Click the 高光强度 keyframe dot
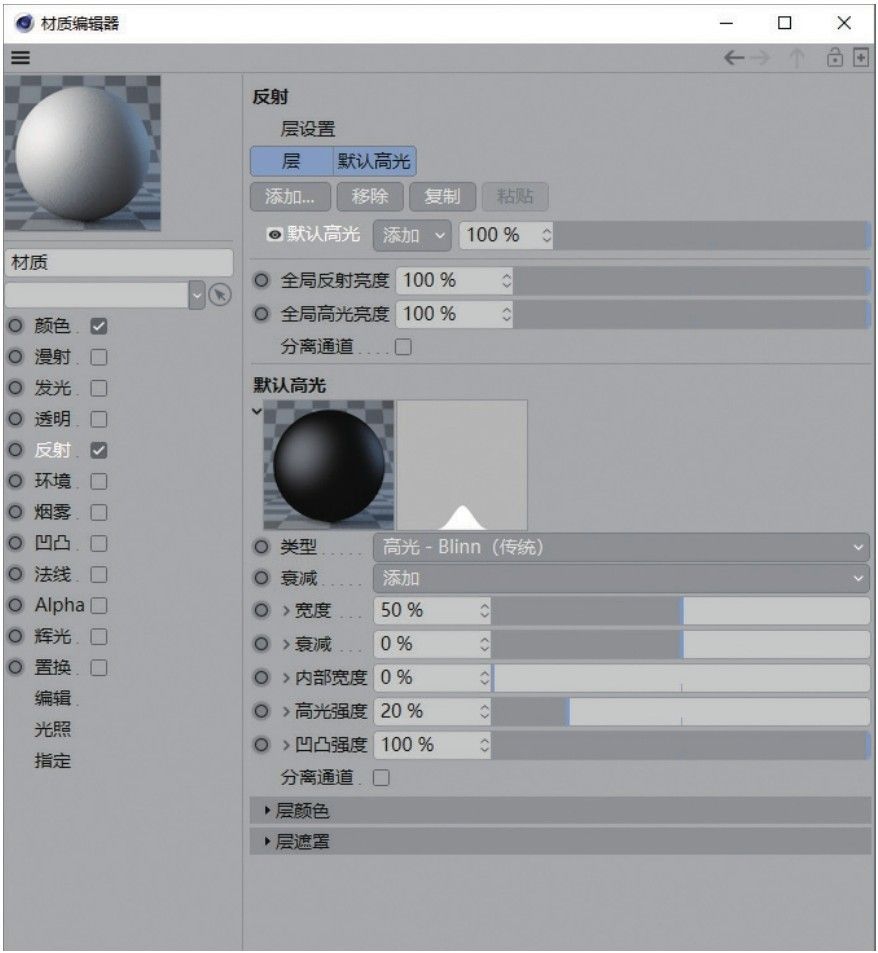The width and height of the screenshot is (878, 953). pos(261,711)
